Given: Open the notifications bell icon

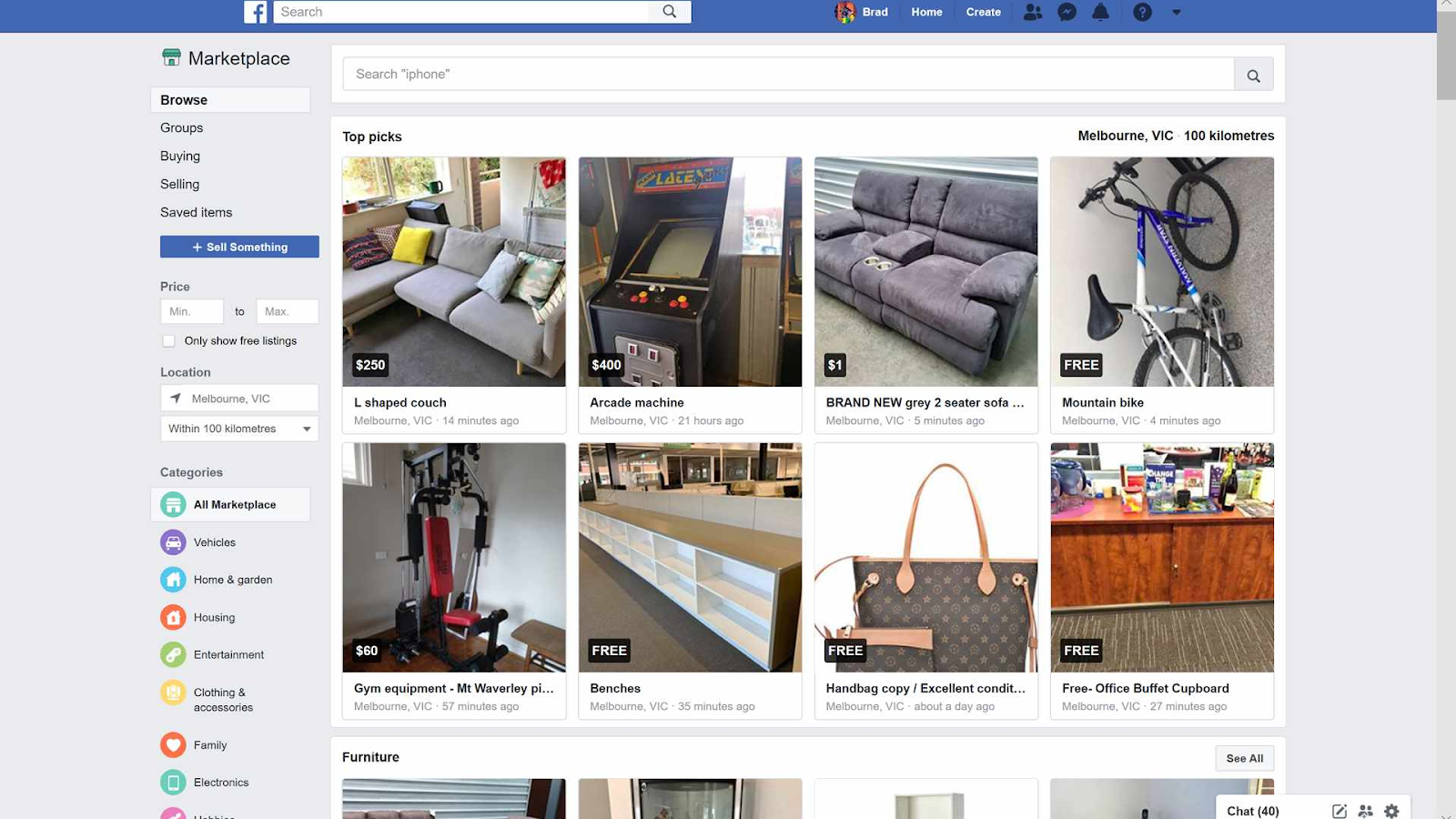Looking at the screenshot, I should tap(1100, 12).
